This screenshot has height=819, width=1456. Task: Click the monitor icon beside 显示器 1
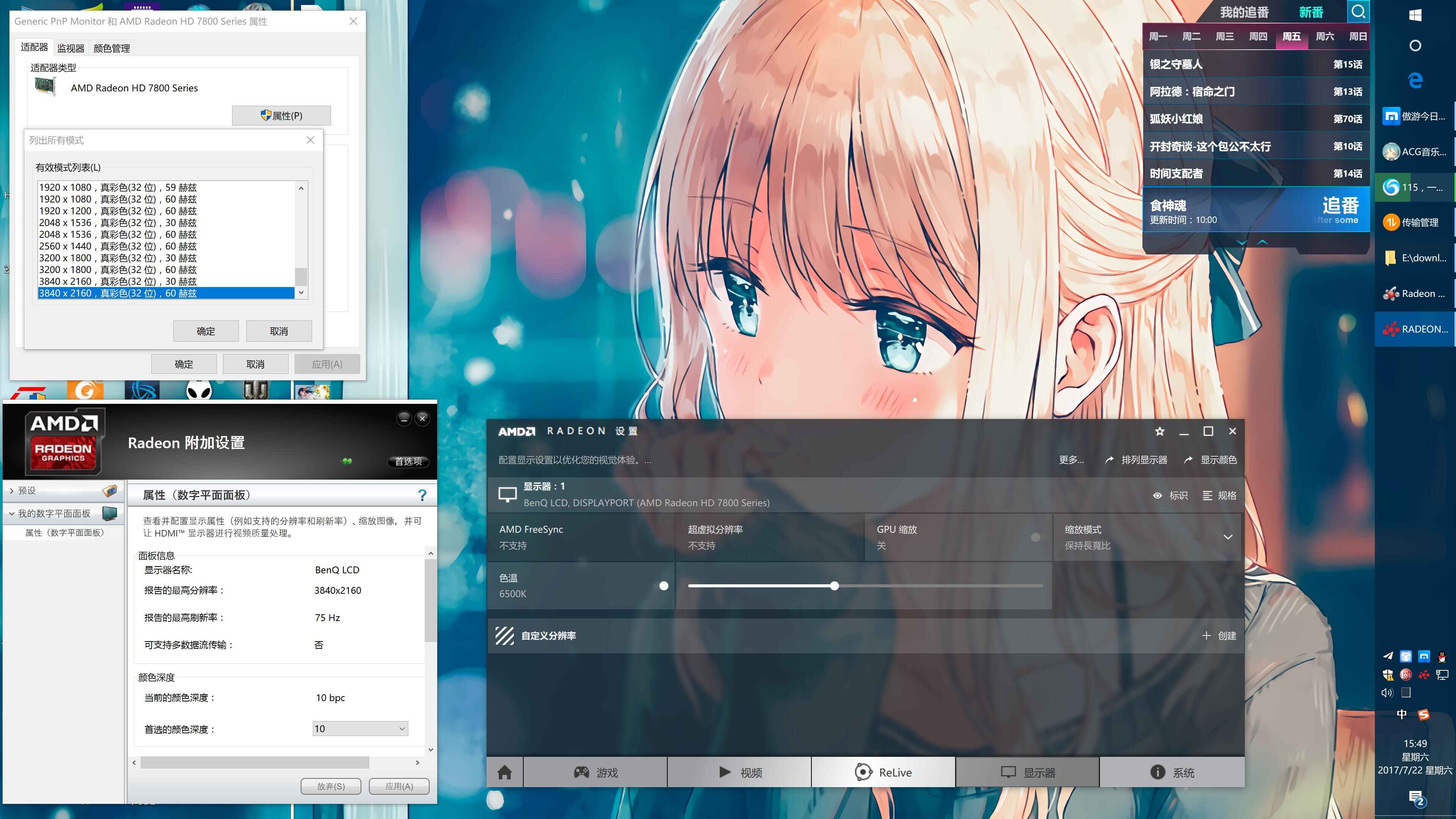[x=507, y=494]
